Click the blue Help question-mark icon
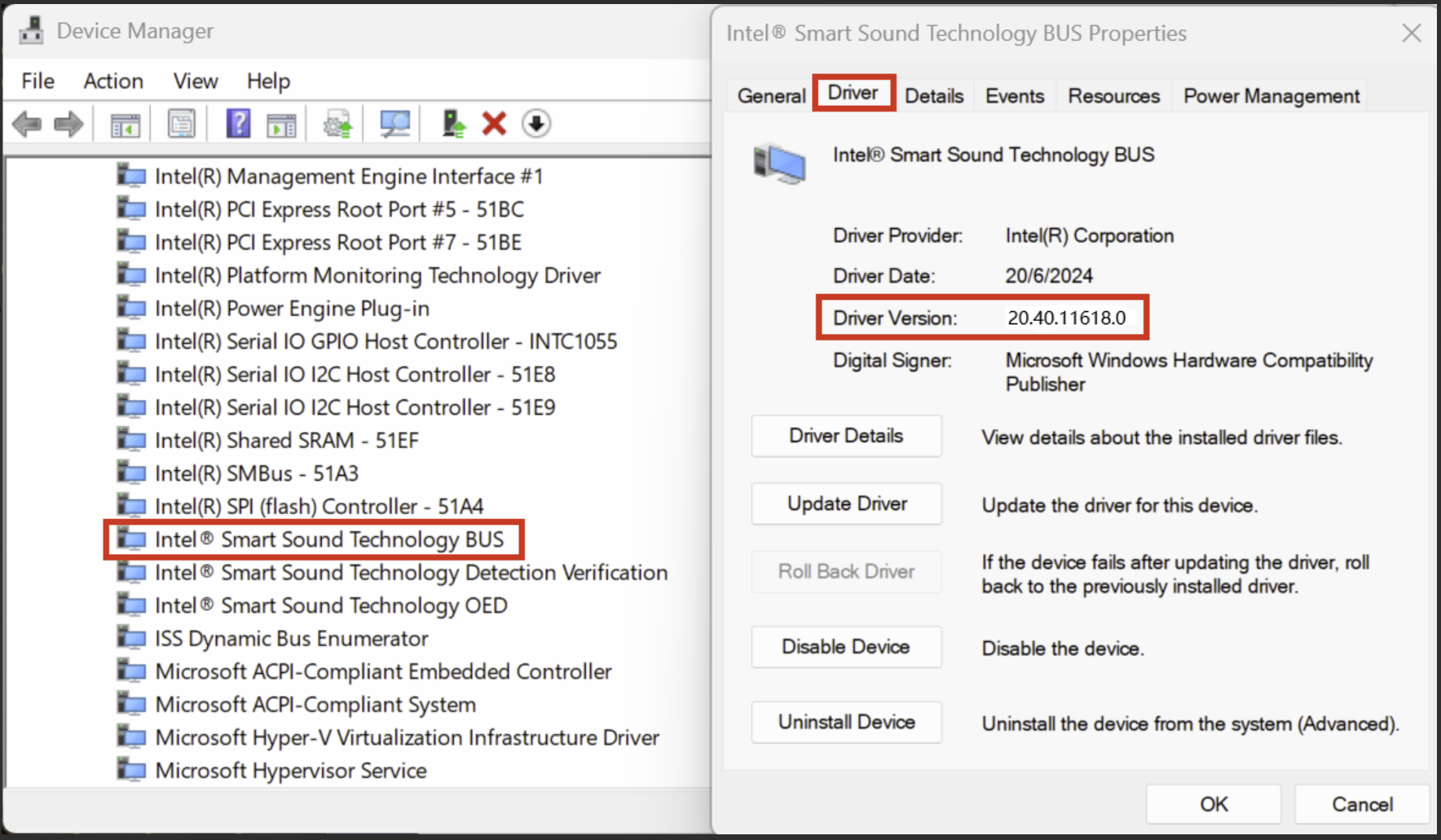The height and width of the screenshot is (840, 1441). pos(238,124)
